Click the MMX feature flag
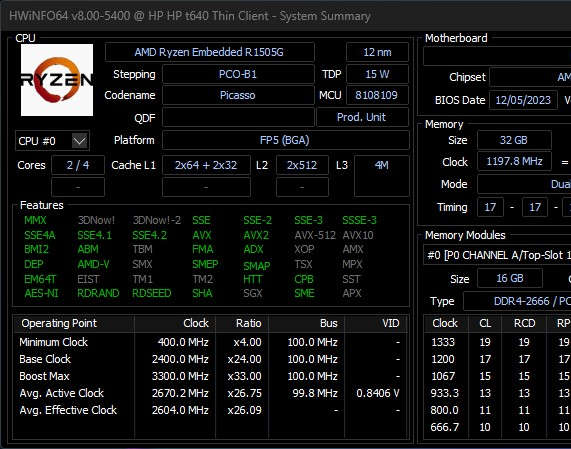571x449 pixels. (x=35, y=220)
